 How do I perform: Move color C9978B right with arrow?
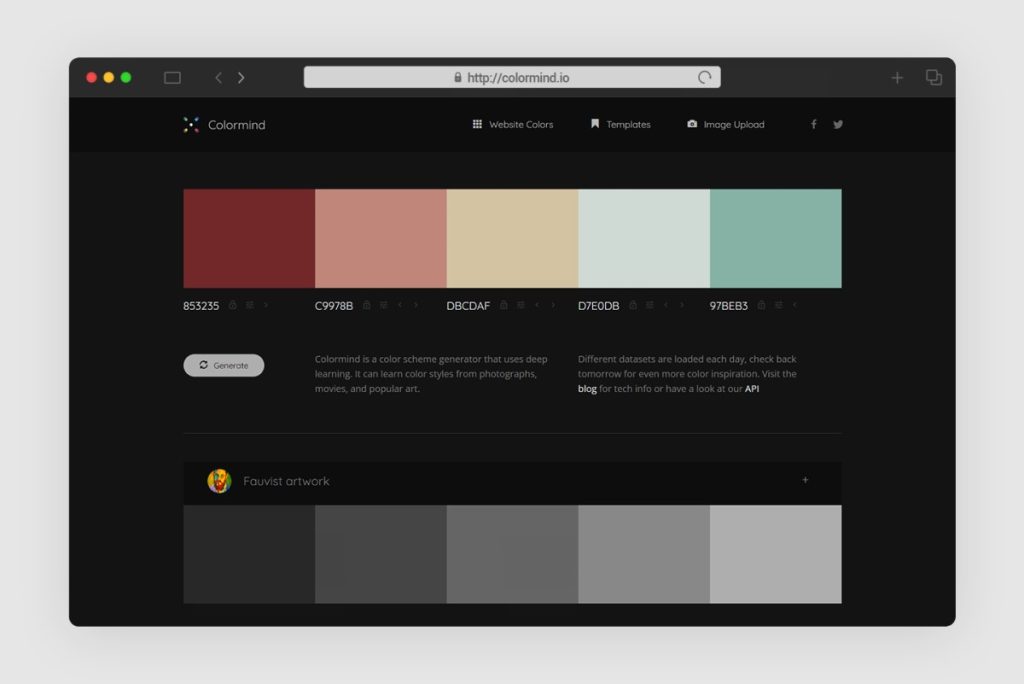click(416, 305)
